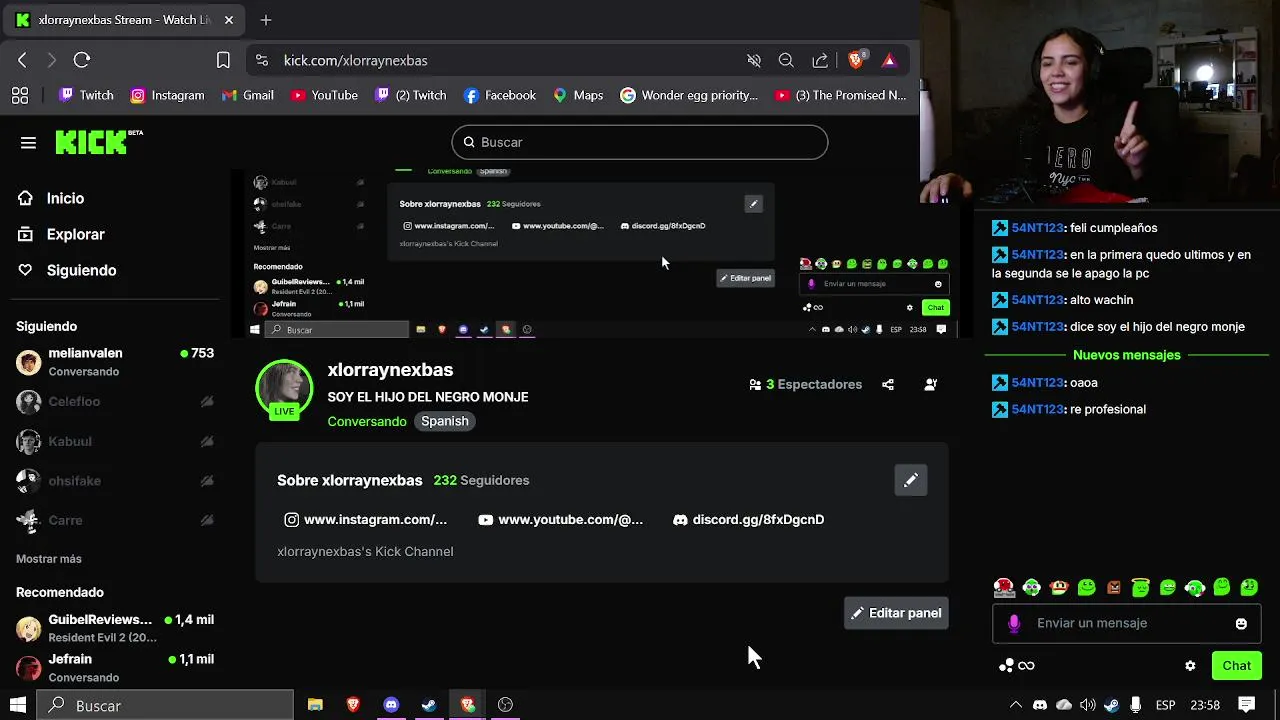Bookmark this page icon
The image size is (1280, 720).
click(223, 60)
